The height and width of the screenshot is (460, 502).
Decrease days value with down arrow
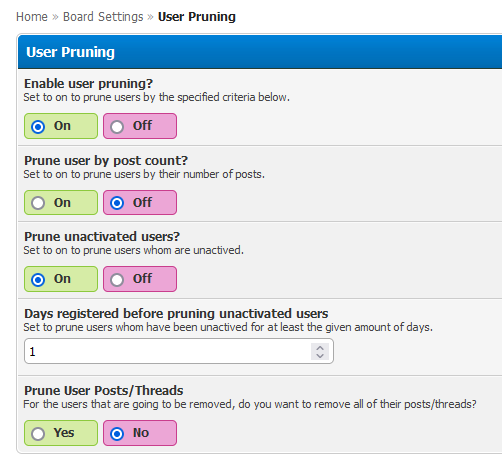(320, 356)
